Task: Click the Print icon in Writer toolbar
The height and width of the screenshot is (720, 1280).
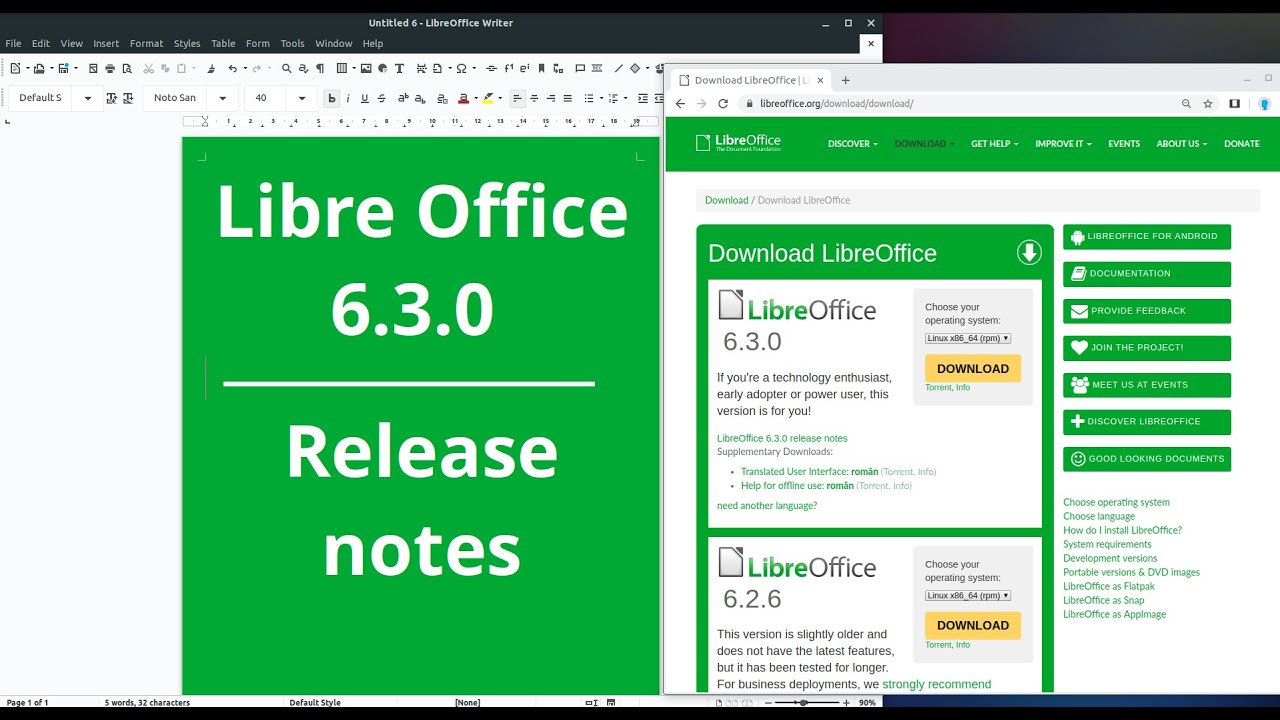Action: click(110, 69)
